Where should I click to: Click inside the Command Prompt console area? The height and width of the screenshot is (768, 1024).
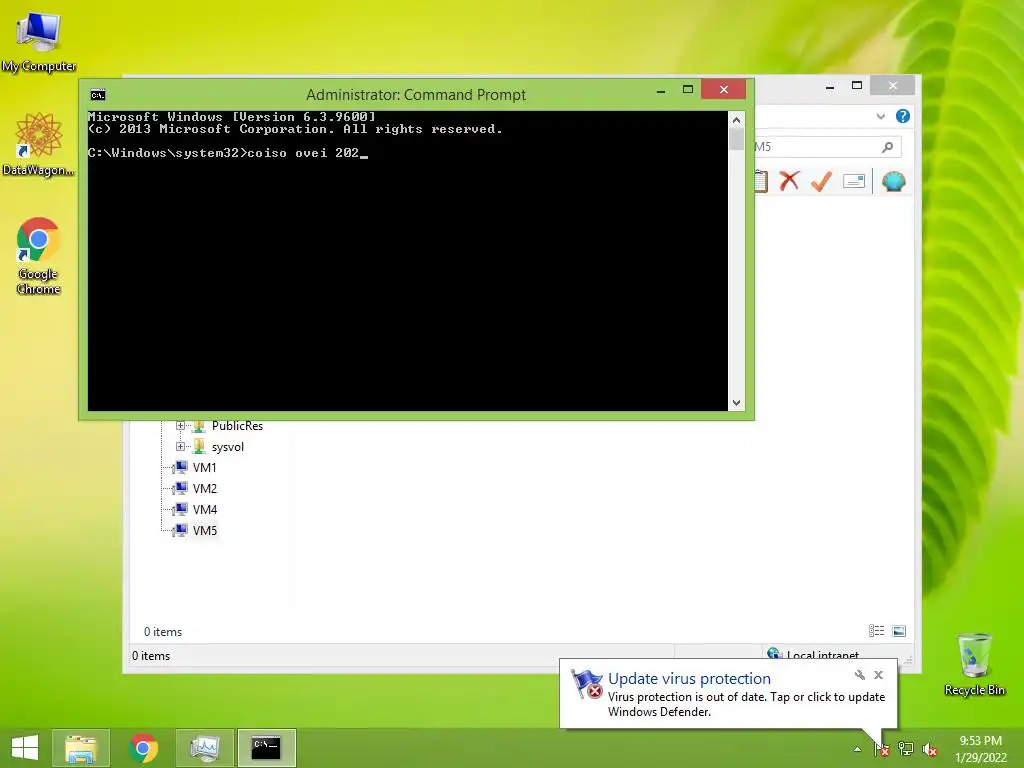point(408,261)
